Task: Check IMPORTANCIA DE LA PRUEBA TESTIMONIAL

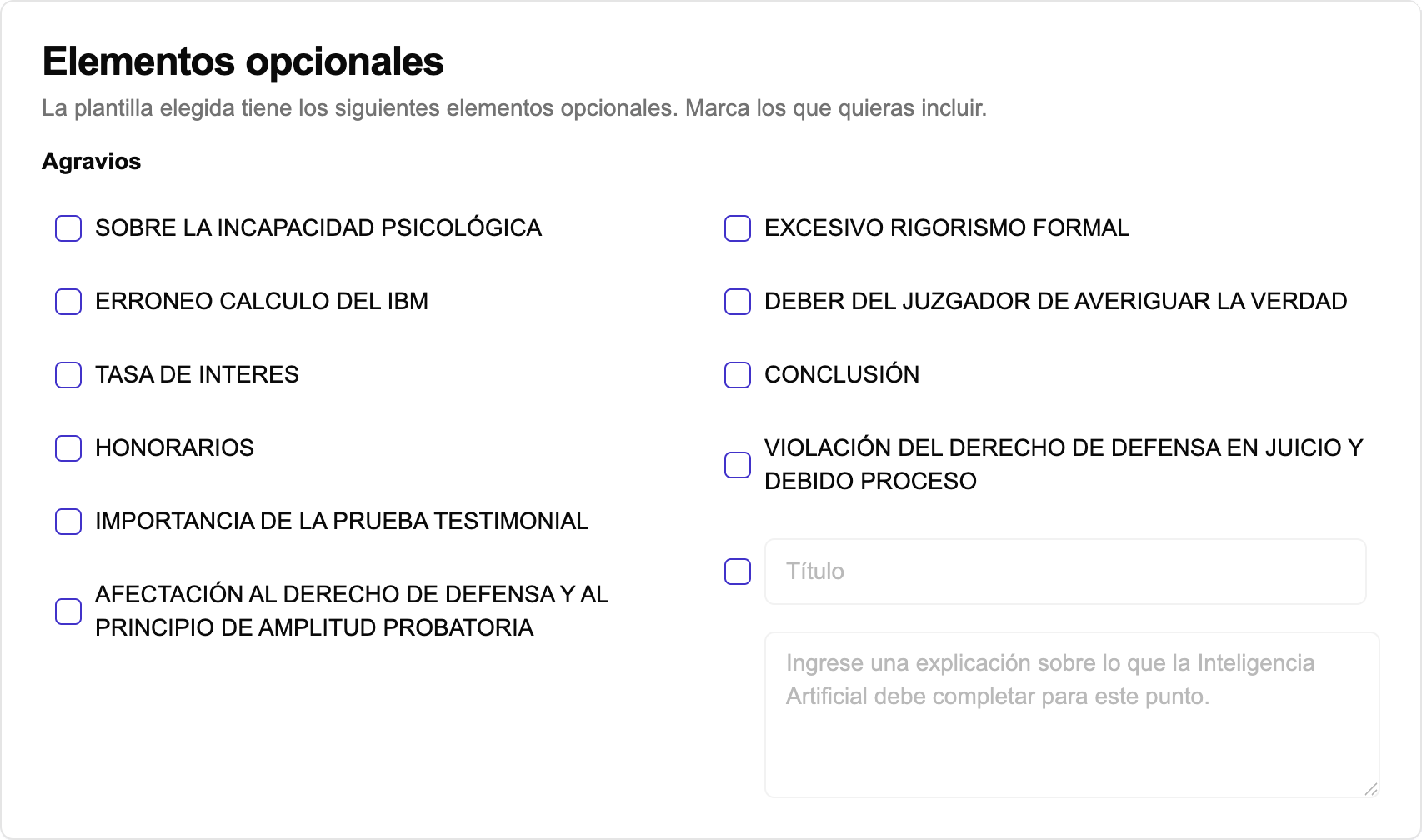Action: 68,522
